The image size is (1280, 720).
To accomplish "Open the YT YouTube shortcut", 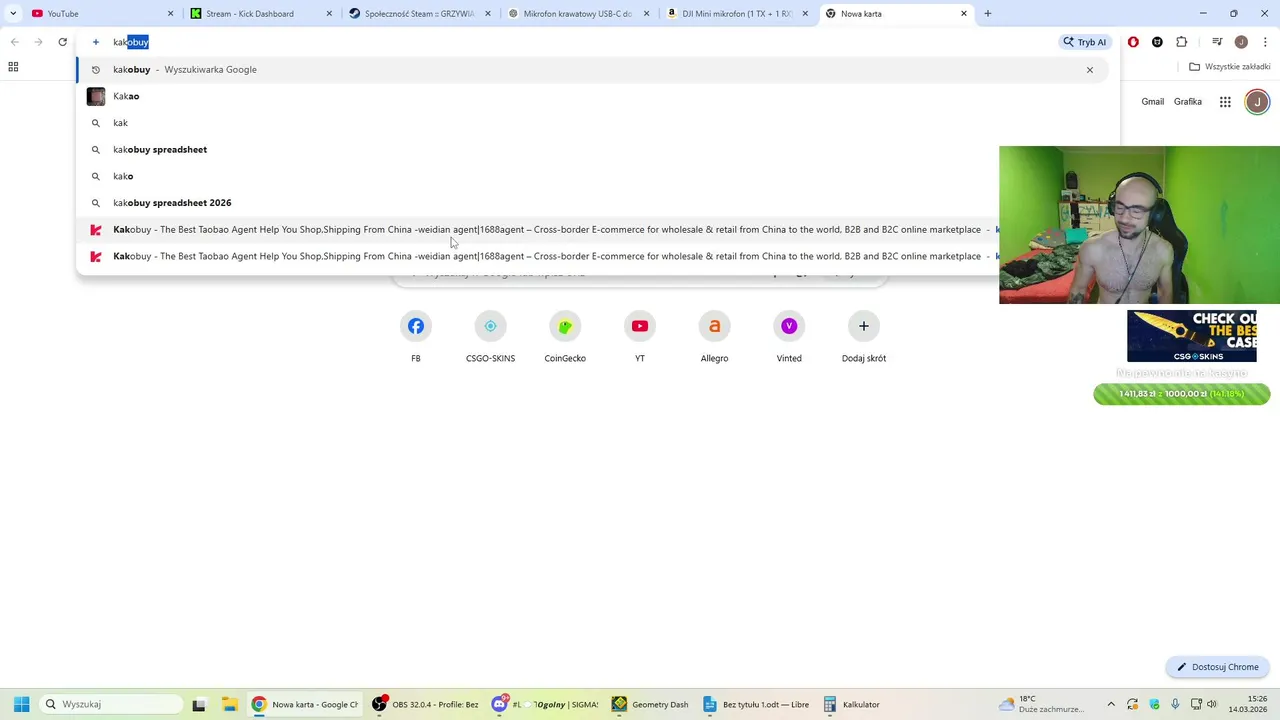I will click(x=640, y=338).
